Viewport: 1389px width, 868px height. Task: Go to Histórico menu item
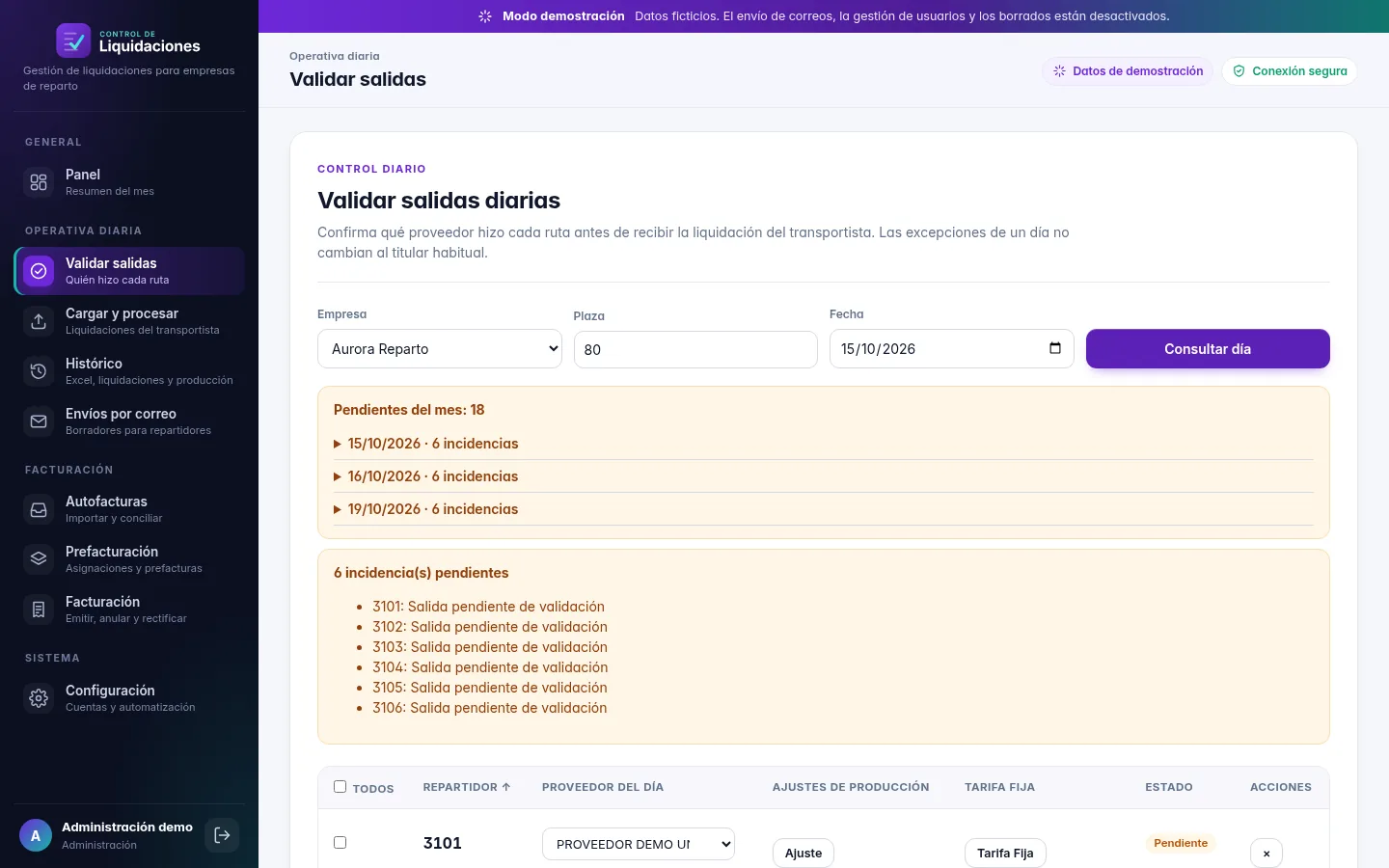click(129, 371)
